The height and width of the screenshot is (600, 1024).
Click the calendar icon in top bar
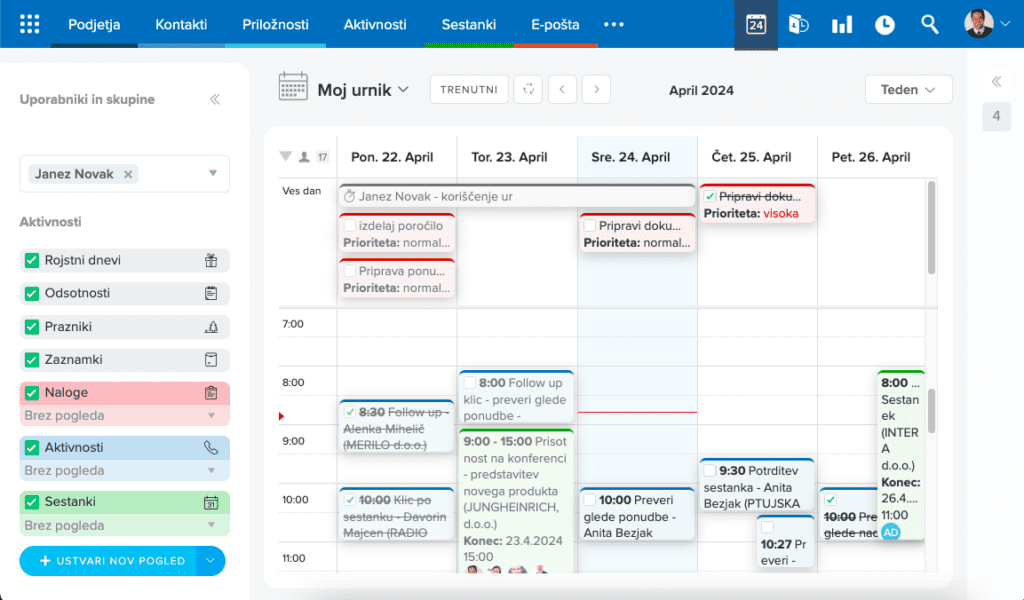click(756, 24)
